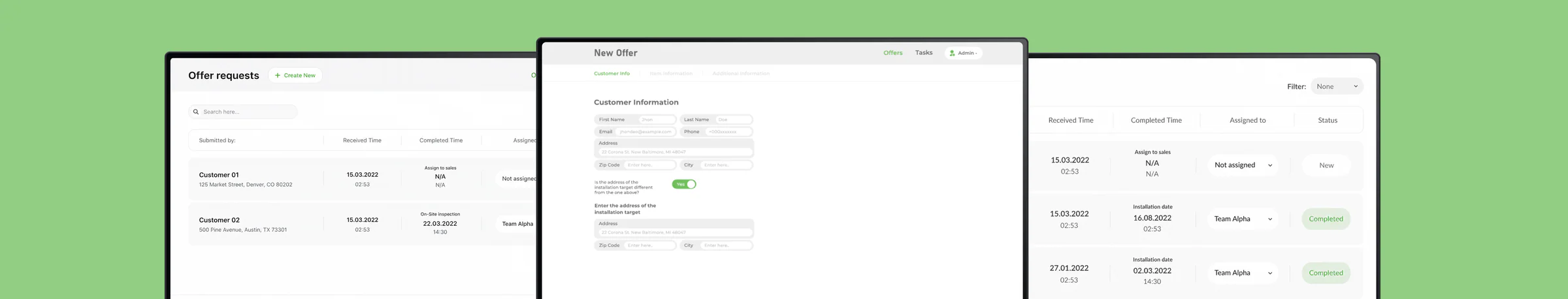Go to Tasks in the New Offer navigation
Image resolution: width=1568 pixels, height=299 pixels.
pyautogui.click(x=924, y=53)
